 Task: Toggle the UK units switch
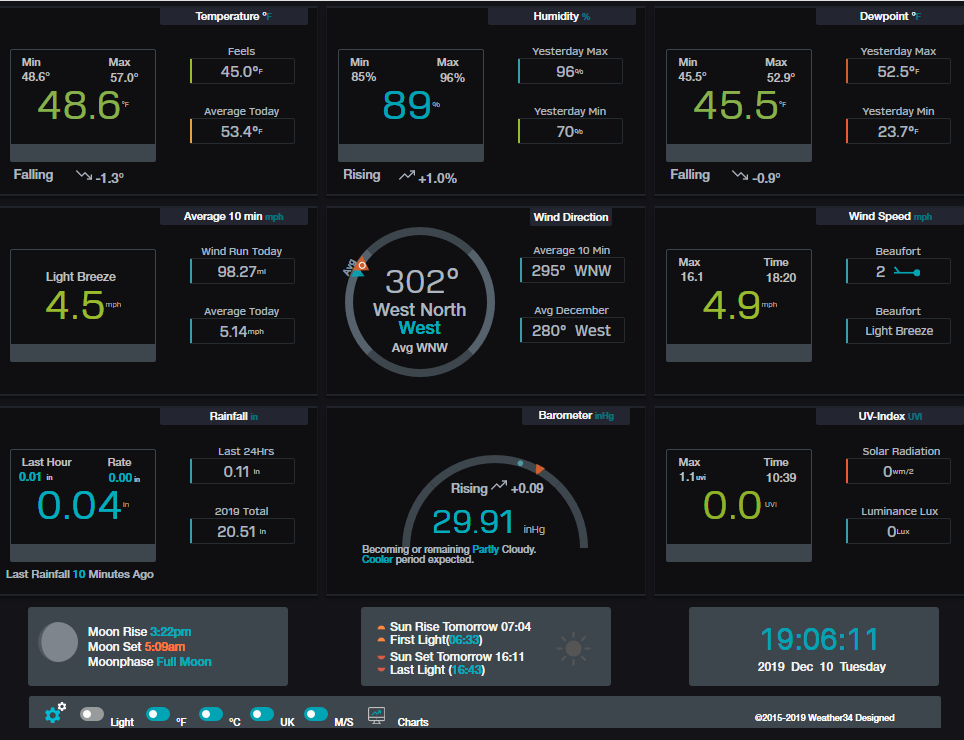tap(262, 714)
